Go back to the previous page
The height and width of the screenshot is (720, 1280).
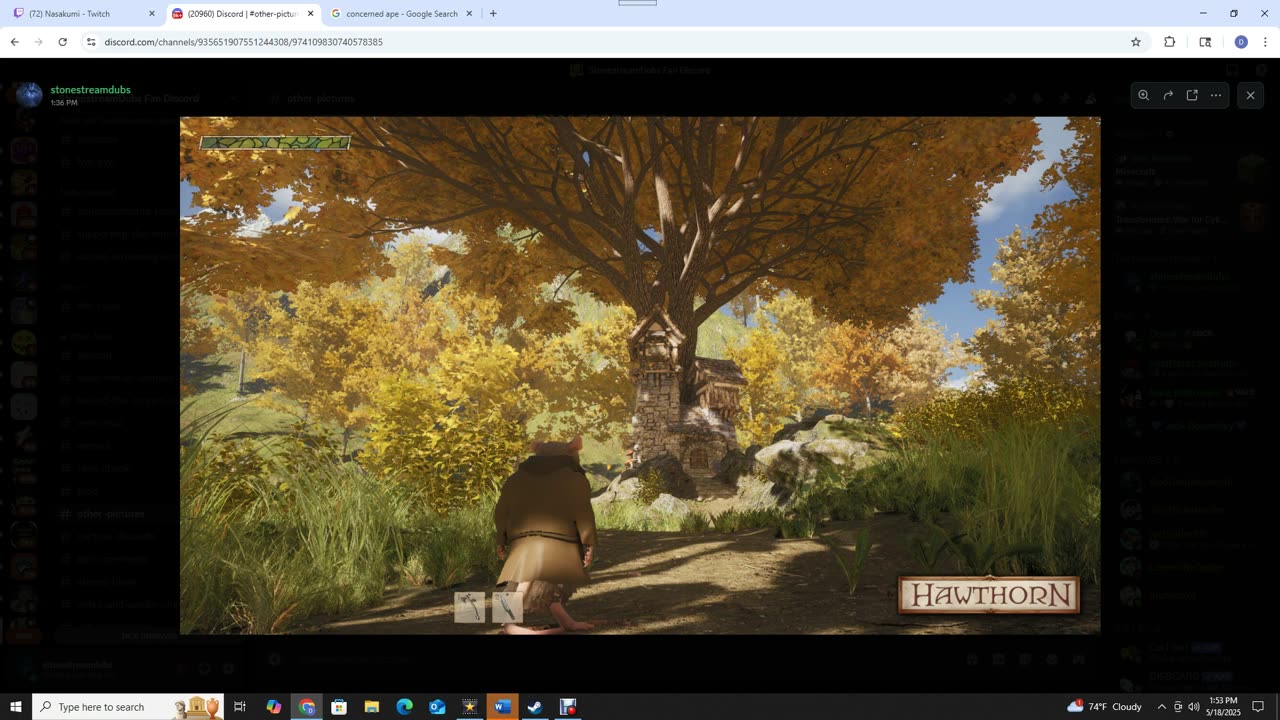tap(15, 42)
